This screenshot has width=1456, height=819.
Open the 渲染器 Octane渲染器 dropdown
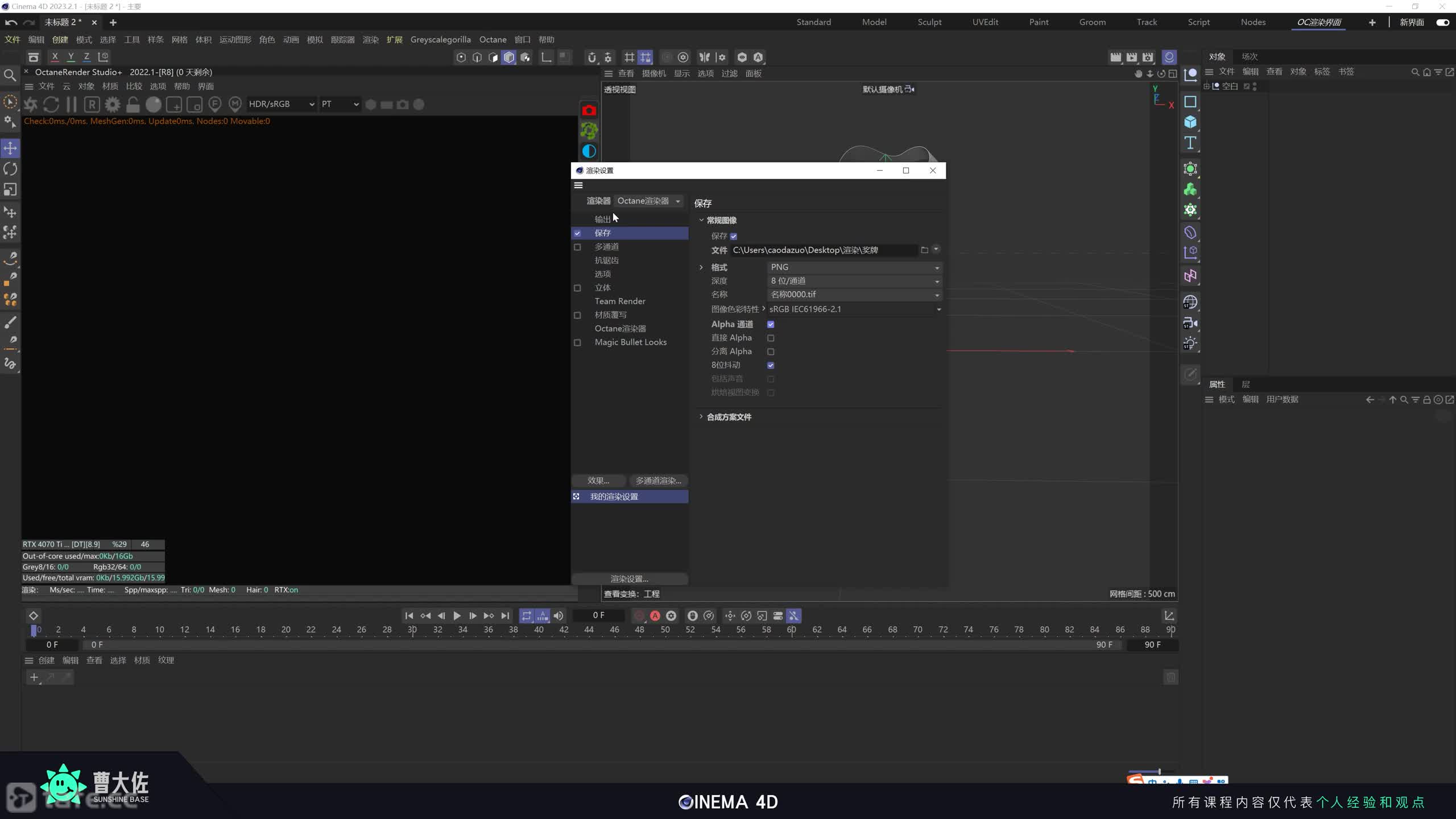click(648, 201)
